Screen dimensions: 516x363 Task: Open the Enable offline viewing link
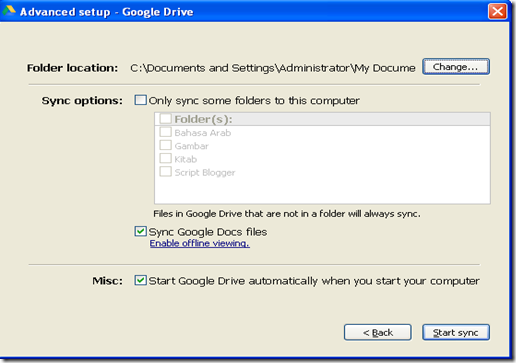[200, 243]
